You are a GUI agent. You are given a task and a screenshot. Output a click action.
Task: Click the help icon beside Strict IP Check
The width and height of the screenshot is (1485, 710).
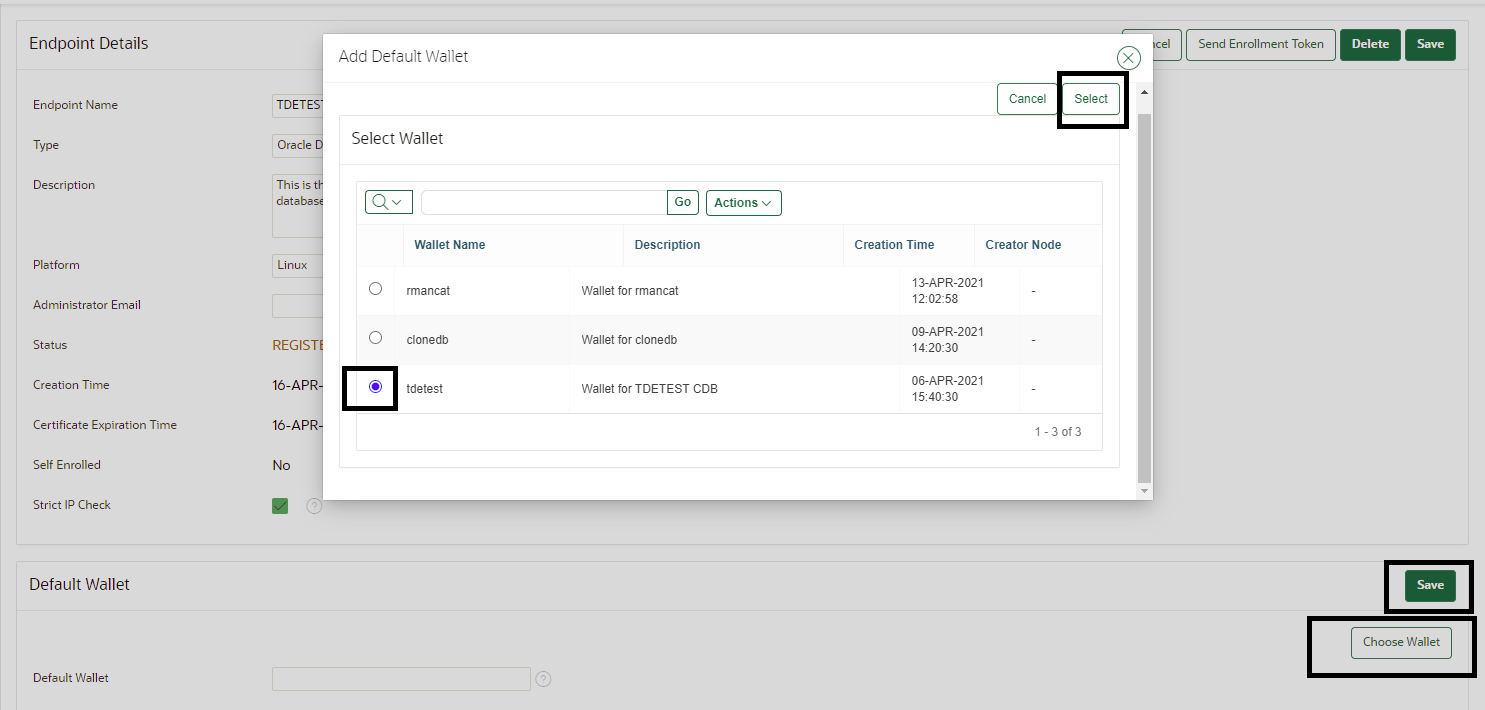pos(314,505)
